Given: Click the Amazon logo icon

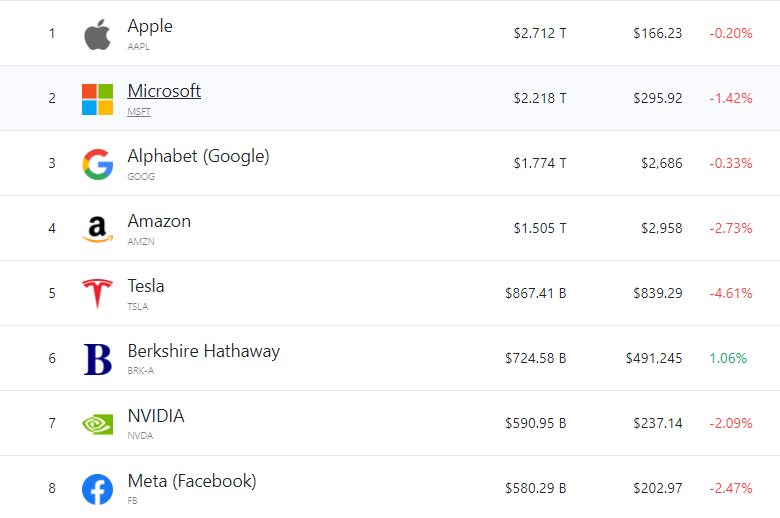Looking at the screenshot, I should click(x=97, y=230).
